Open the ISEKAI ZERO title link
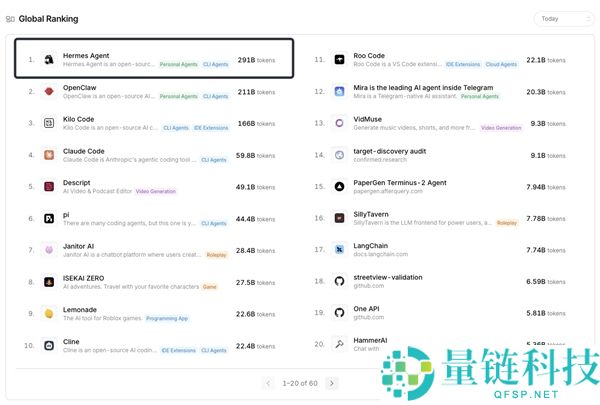The image size is (600, 405). tap(83, 278)
